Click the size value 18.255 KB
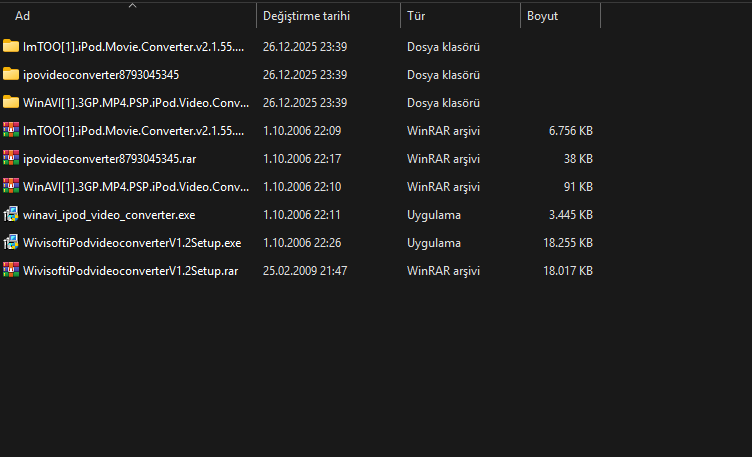The width and height of the screenshot is (752, 457). [x=568, y=243]
